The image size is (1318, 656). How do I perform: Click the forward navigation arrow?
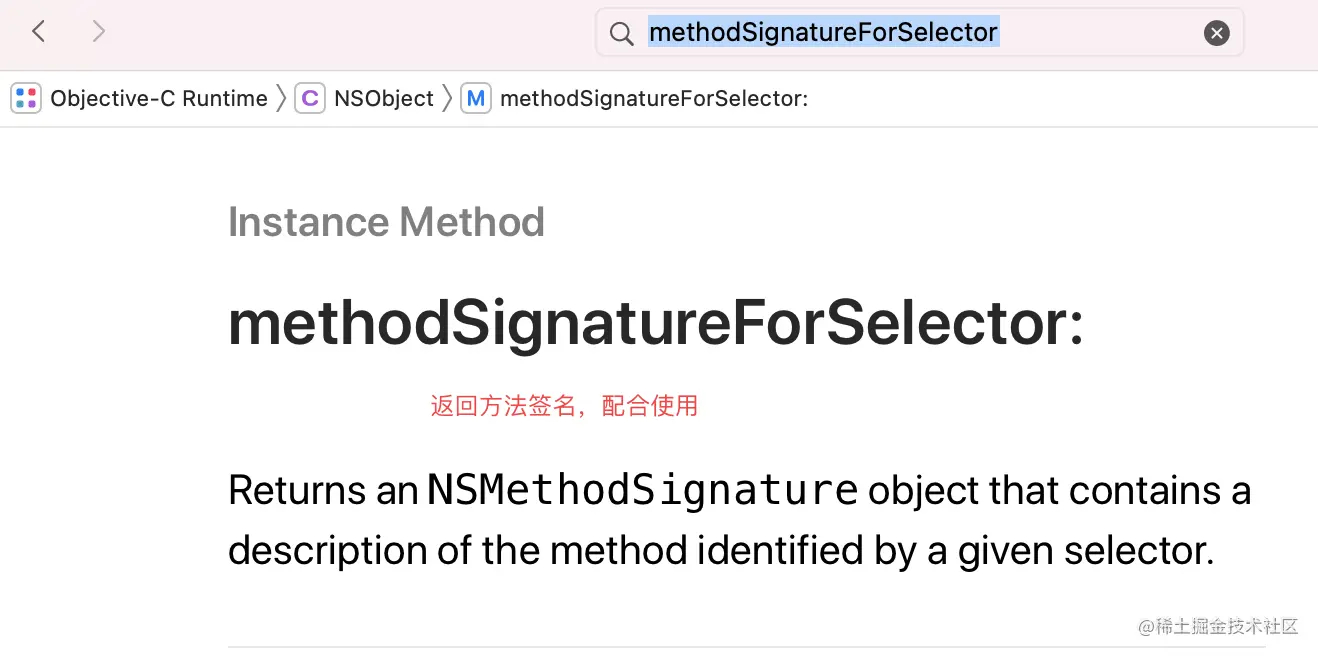98,32
